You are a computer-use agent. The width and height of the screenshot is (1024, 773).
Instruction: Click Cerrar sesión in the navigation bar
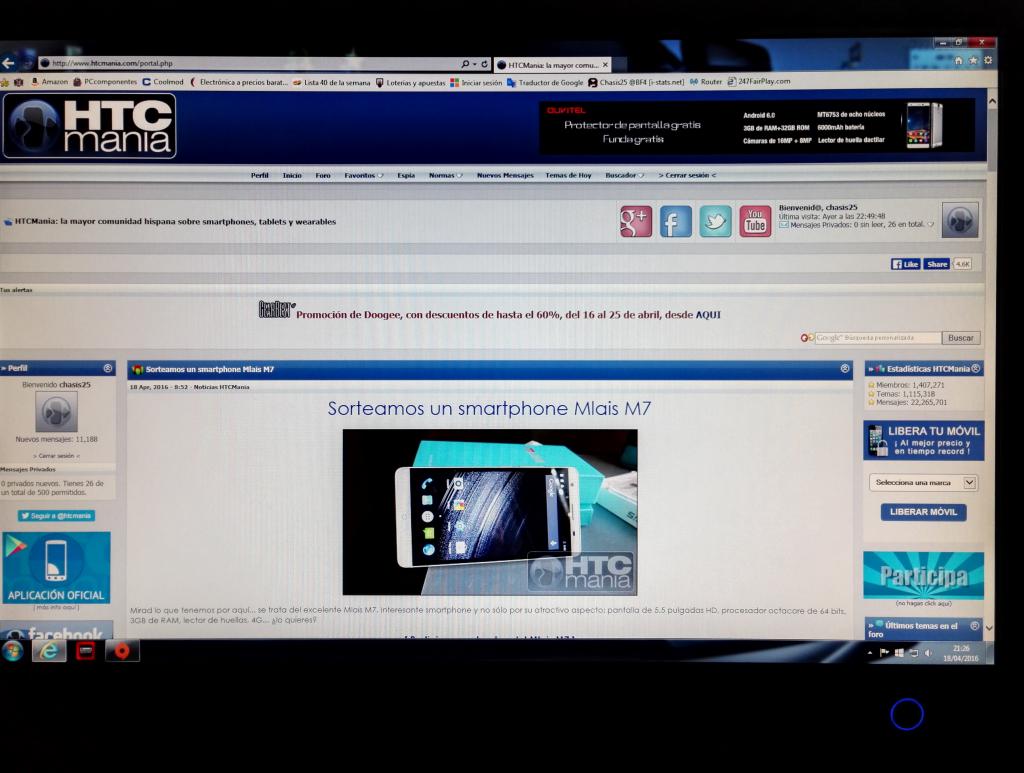687,175
